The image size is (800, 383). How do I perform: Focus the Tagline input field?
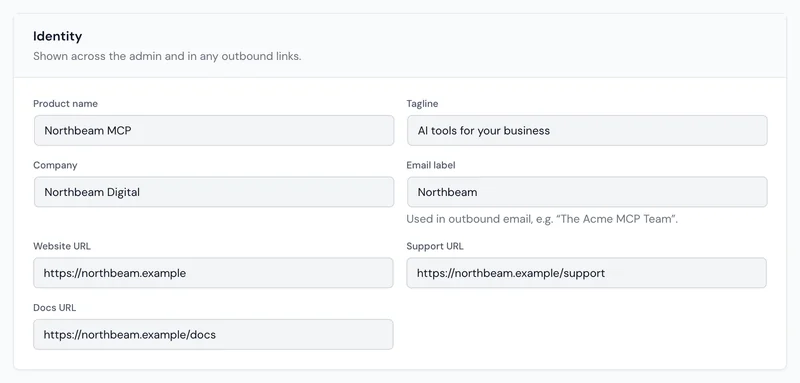tap(587, 131)
